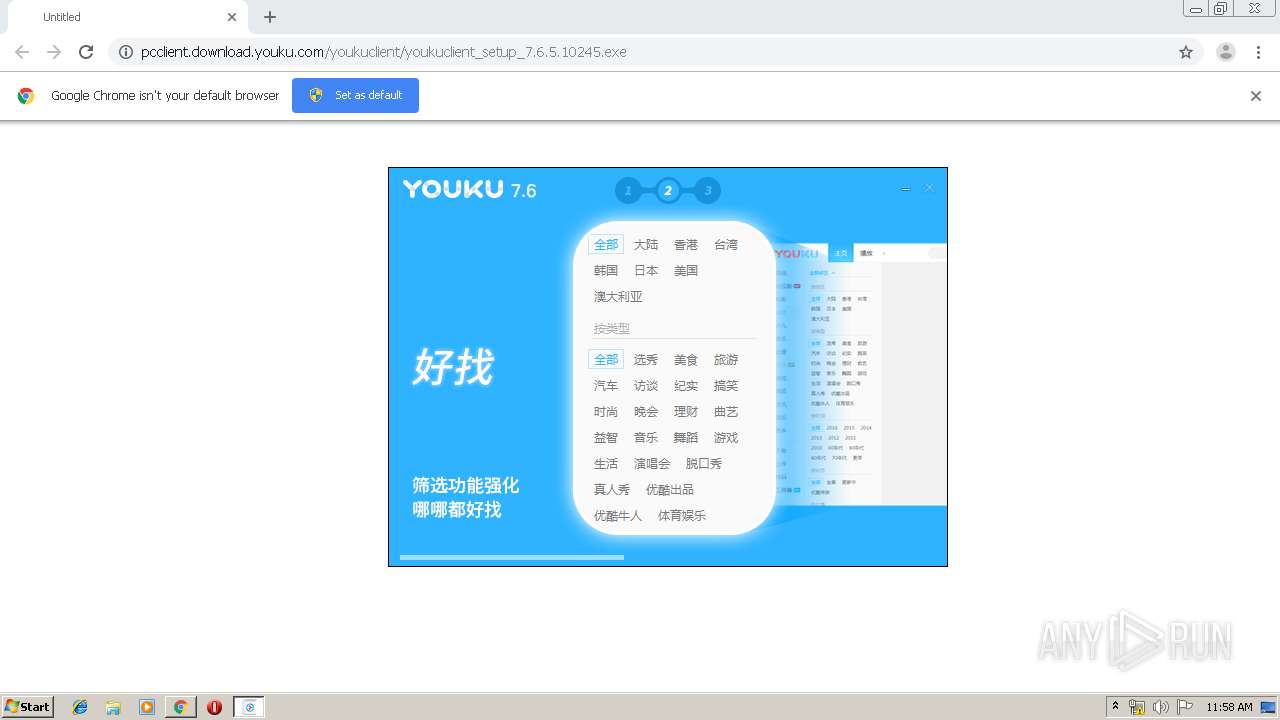Select the 台湾 region tag
This screenshot has height=720, width=1280.
(x=726, y=244)
